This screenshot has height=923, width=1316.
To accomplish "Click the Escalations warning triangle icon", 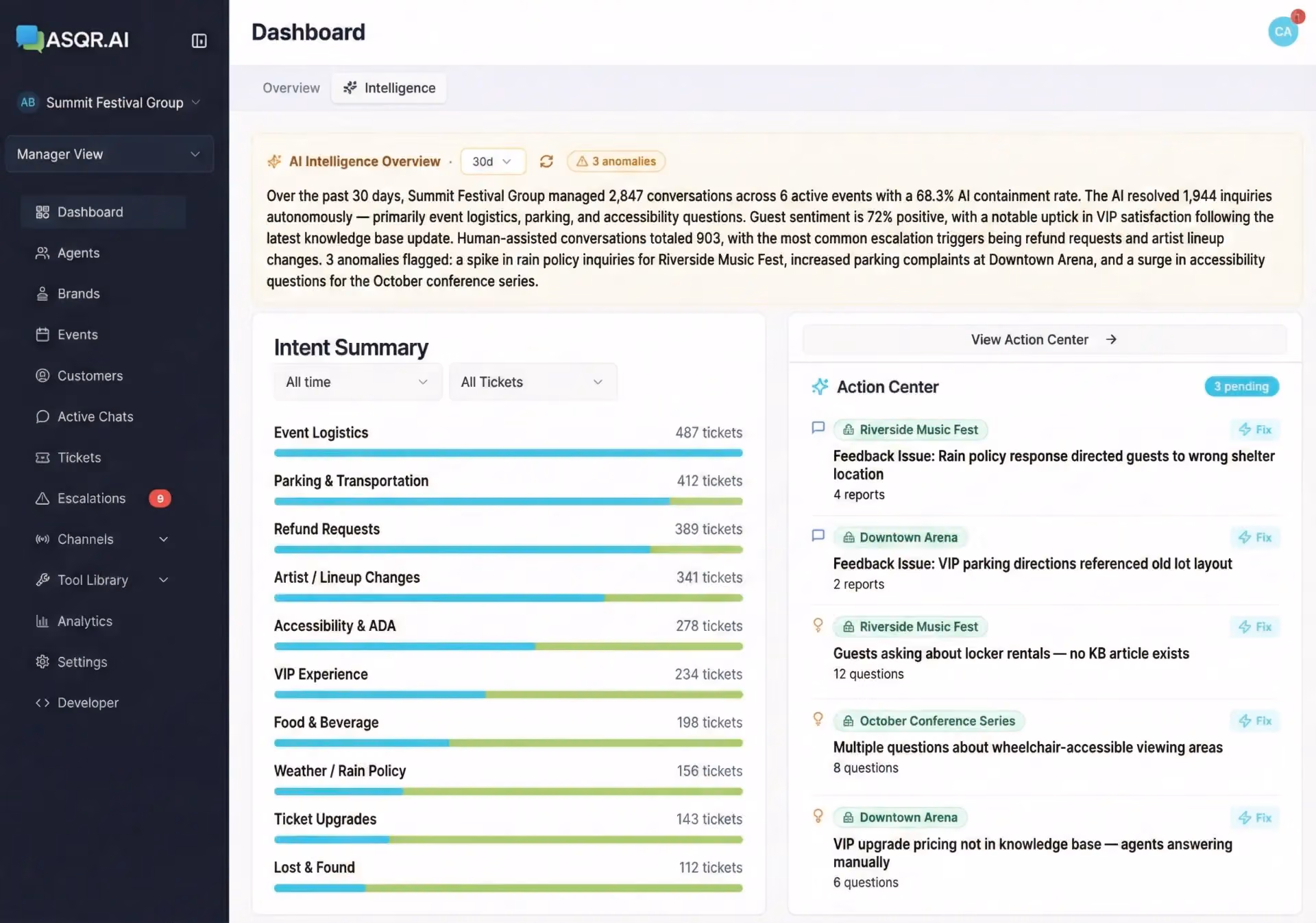I will [x=42, y=499].
